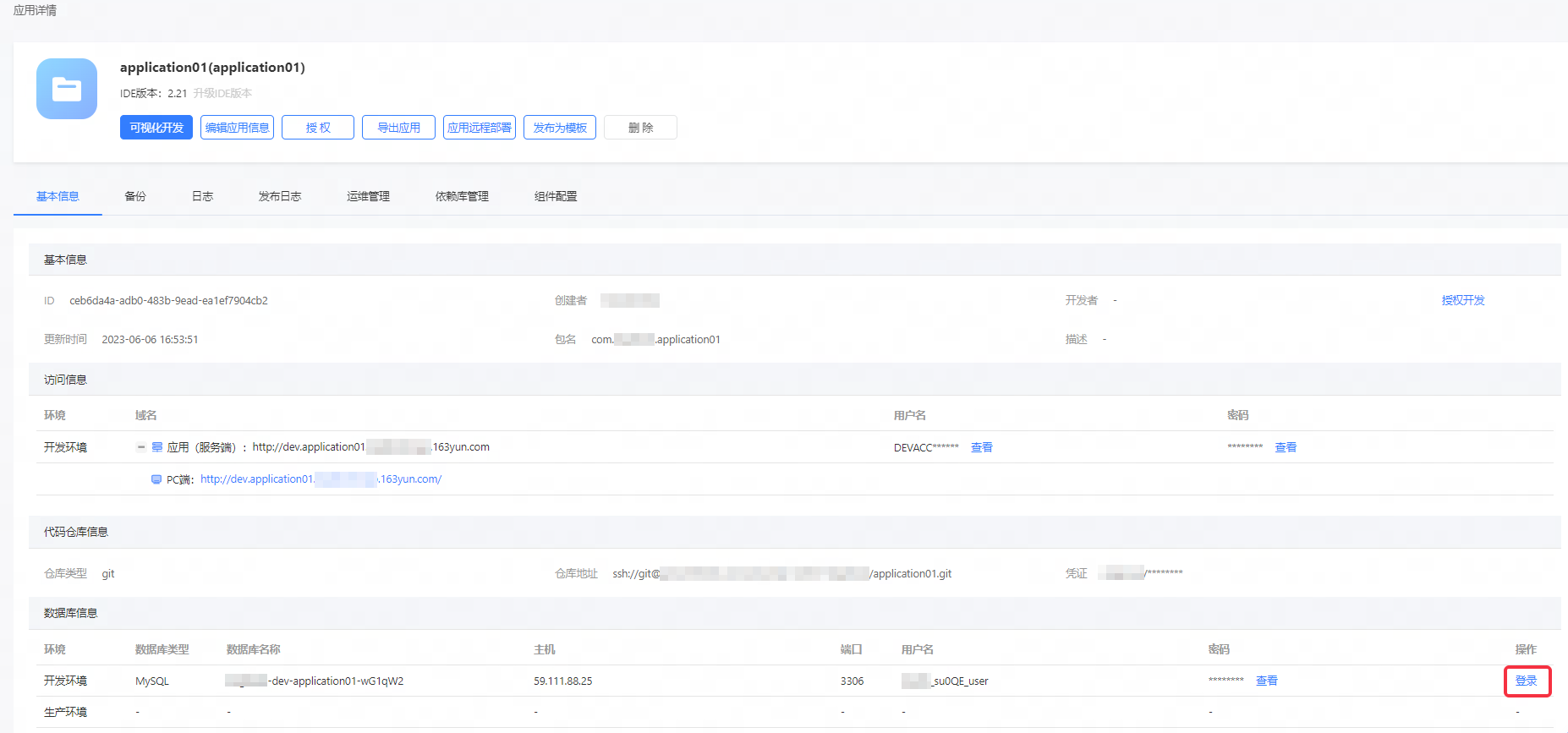Click the IDE版本 2.21 text
Screen dimensions: 1568x733
point(153,93)
